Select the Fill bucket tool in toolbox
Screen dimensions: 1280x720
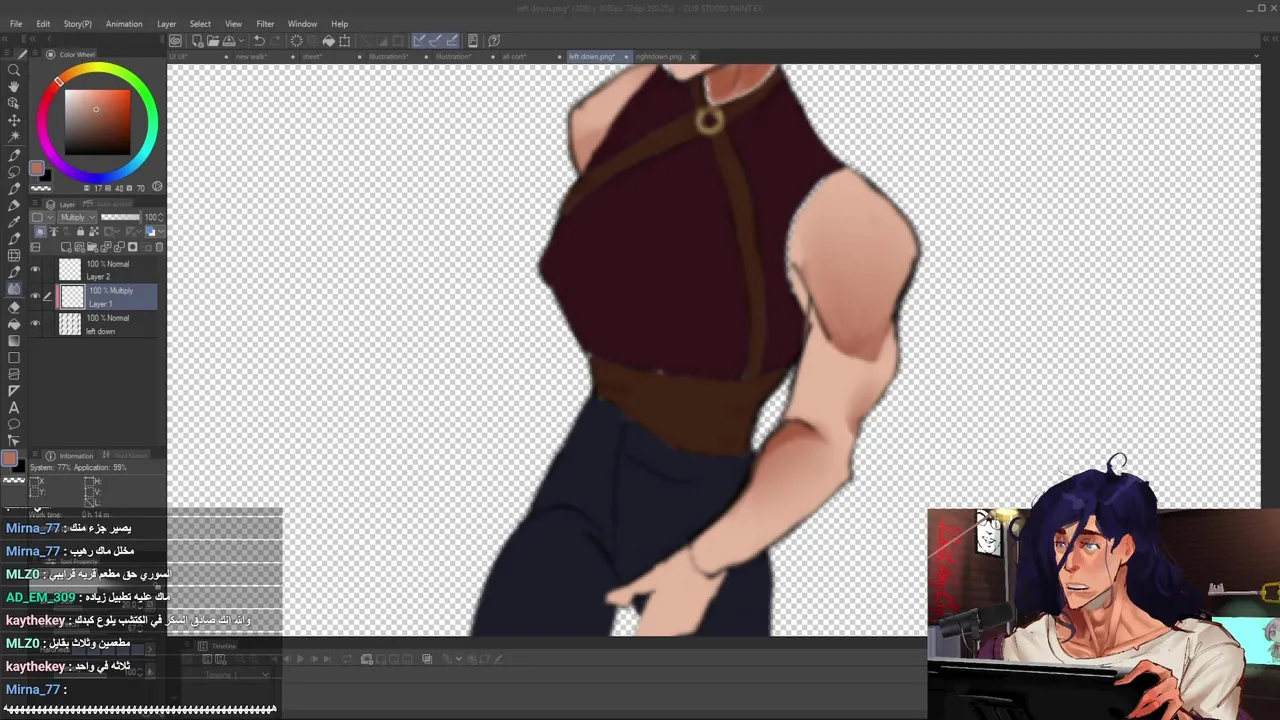pos(14,324)
